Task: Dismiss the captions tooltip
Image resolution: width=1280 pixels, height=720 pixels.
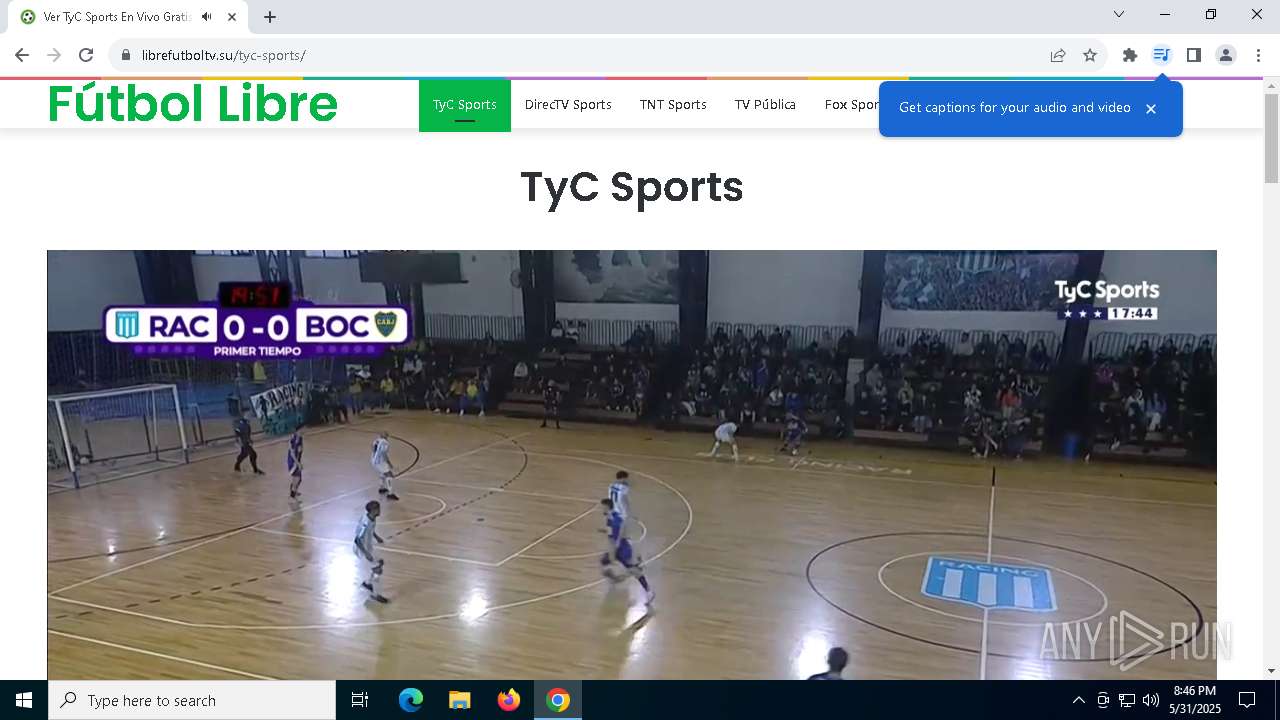Action: tap(1151, 108)
